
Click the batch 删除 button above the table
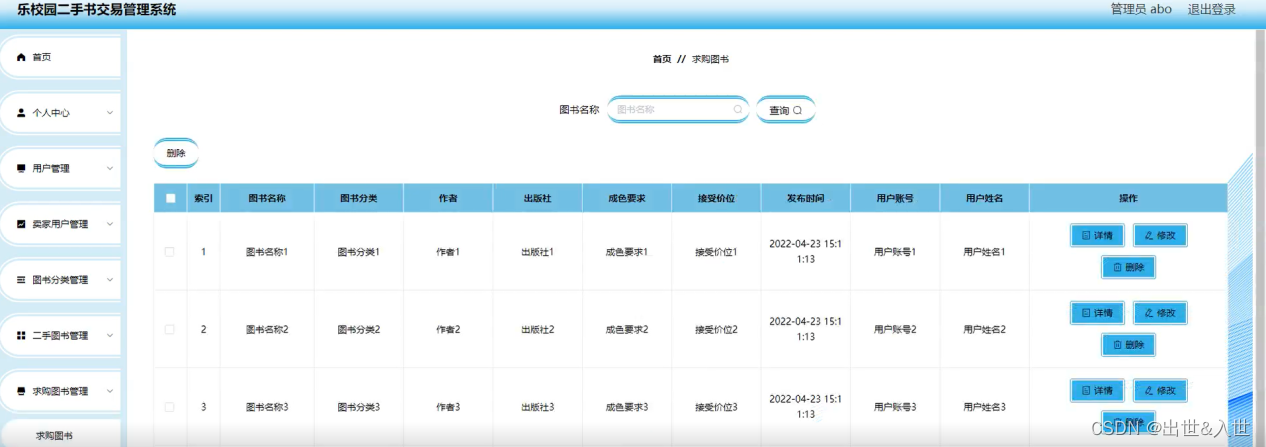176,153
